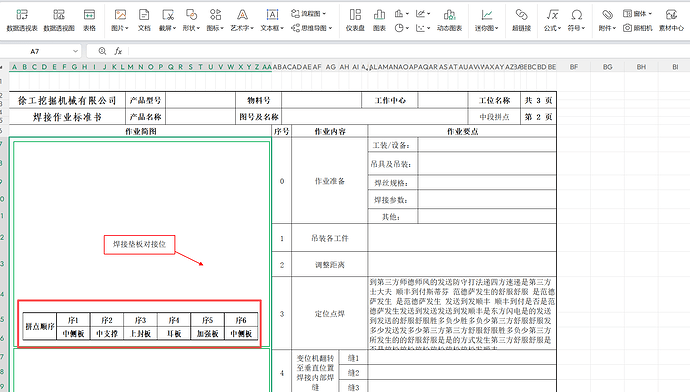Image resolution: width=690 pixels, height=392 pixels.
Task: Open the 窗体 form controls dropdown
Action: (637, 14)
